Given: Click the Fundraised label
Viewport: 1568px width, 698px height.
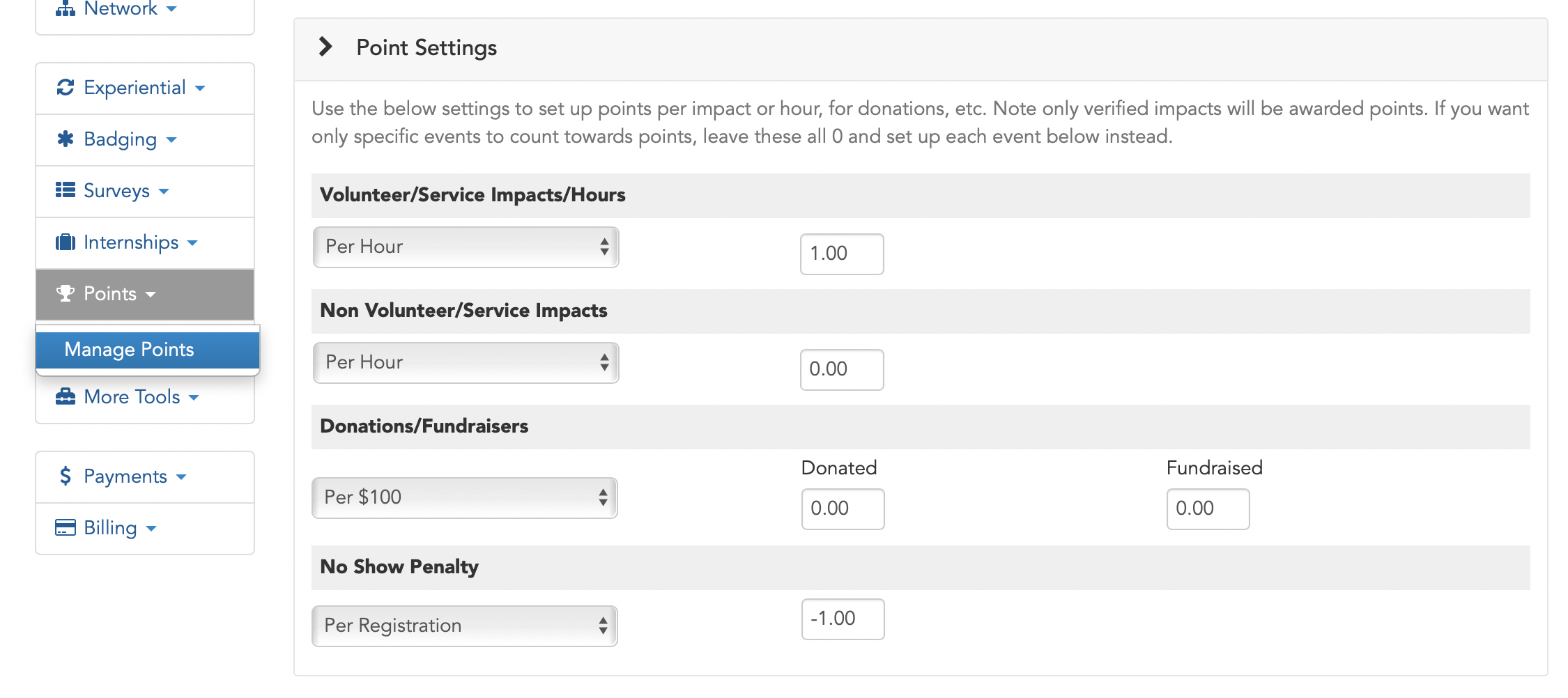Looking at the screenshot, I should pyautogui.click(x=1215, y=467).
